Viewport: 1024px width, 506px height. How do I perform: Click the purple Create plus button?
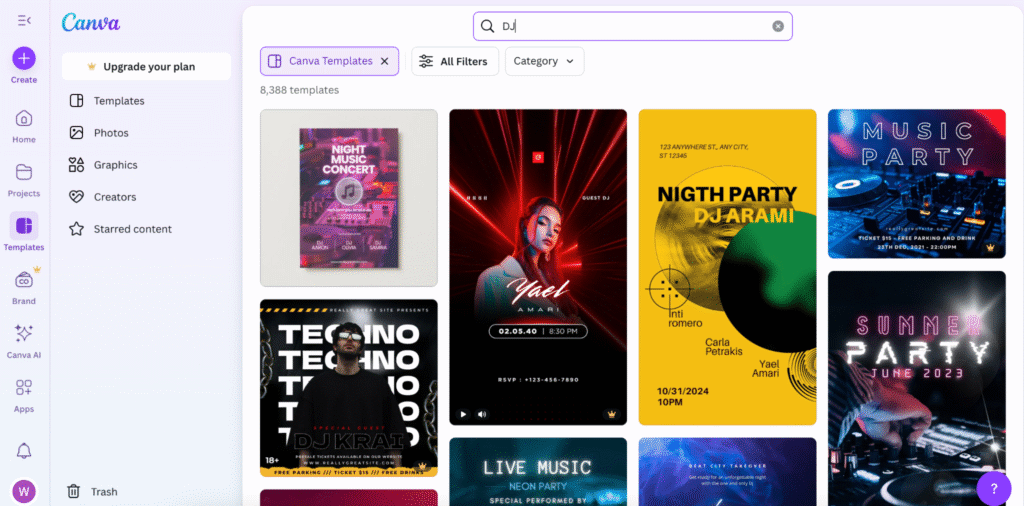(24, 58)
